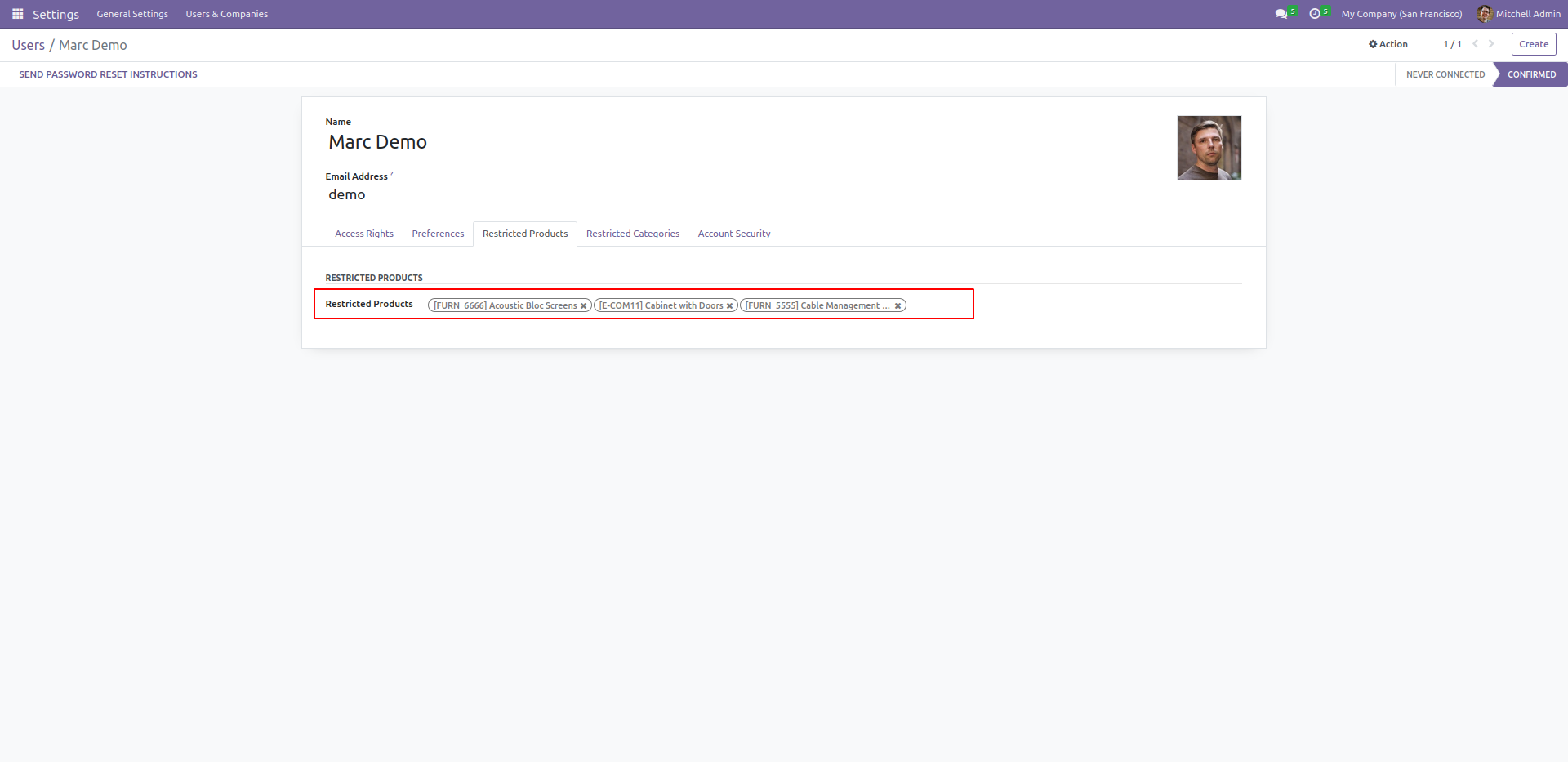Screen dimensions: 1568x762
Task: Click Mitchell Admin avatar icon
Action: tap(1484, 14)
